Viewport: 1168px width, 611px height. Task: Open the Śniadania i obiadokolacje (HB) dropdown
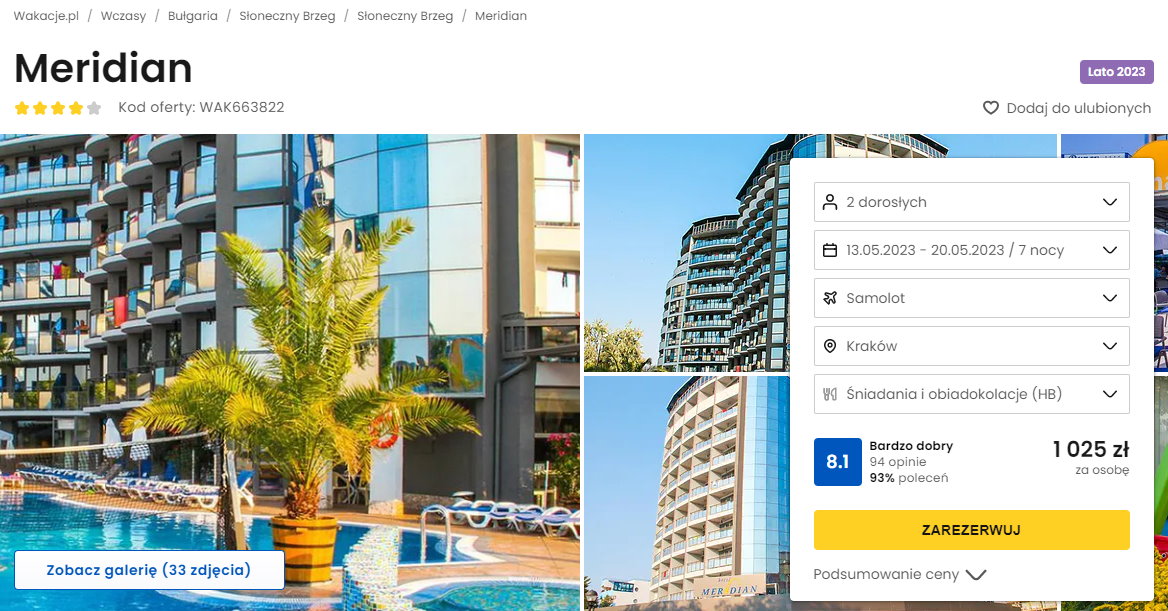(971, 394)
